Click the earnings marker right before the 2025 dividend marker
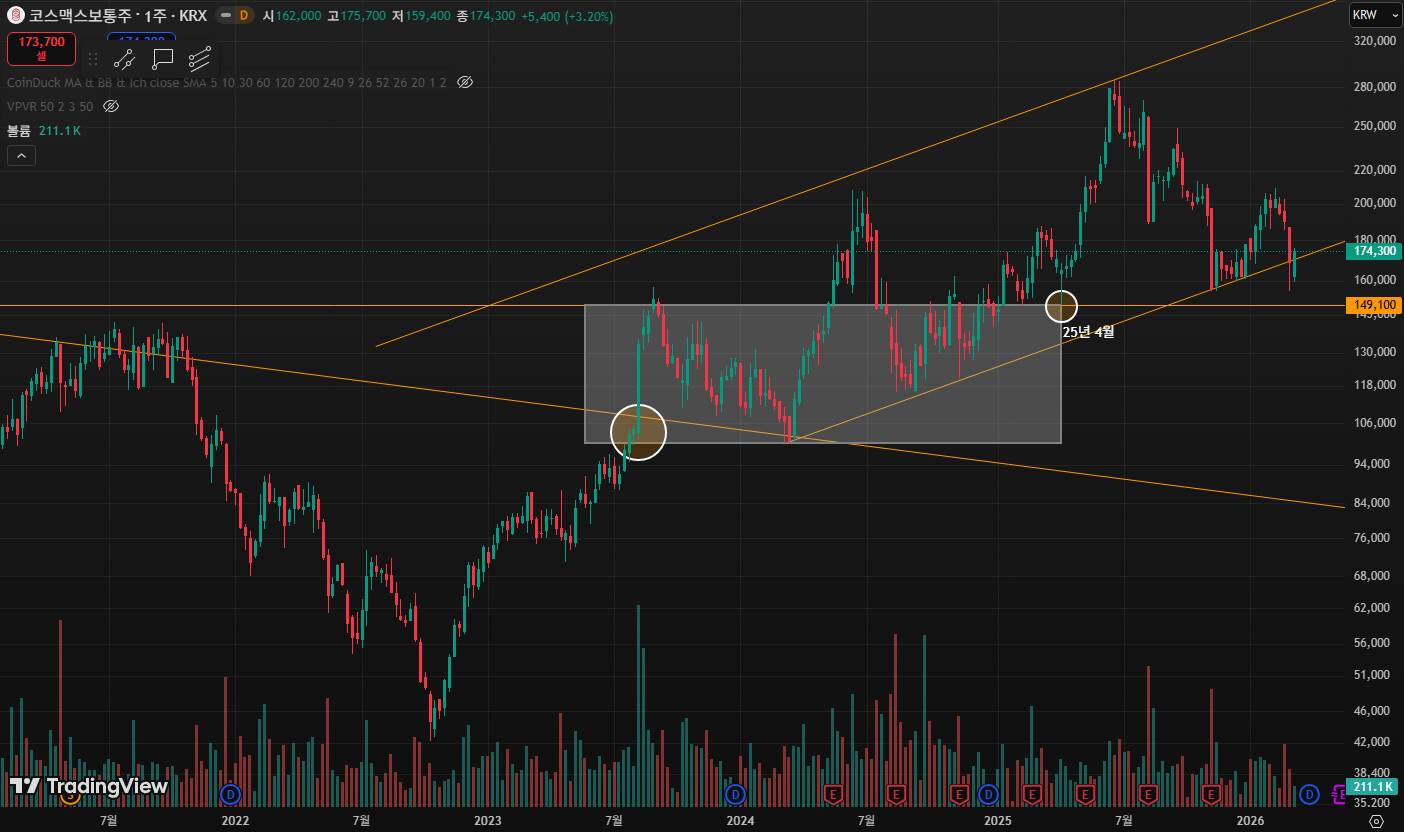The width and height of the screenshot is (1404, 832). click(959, 794)
